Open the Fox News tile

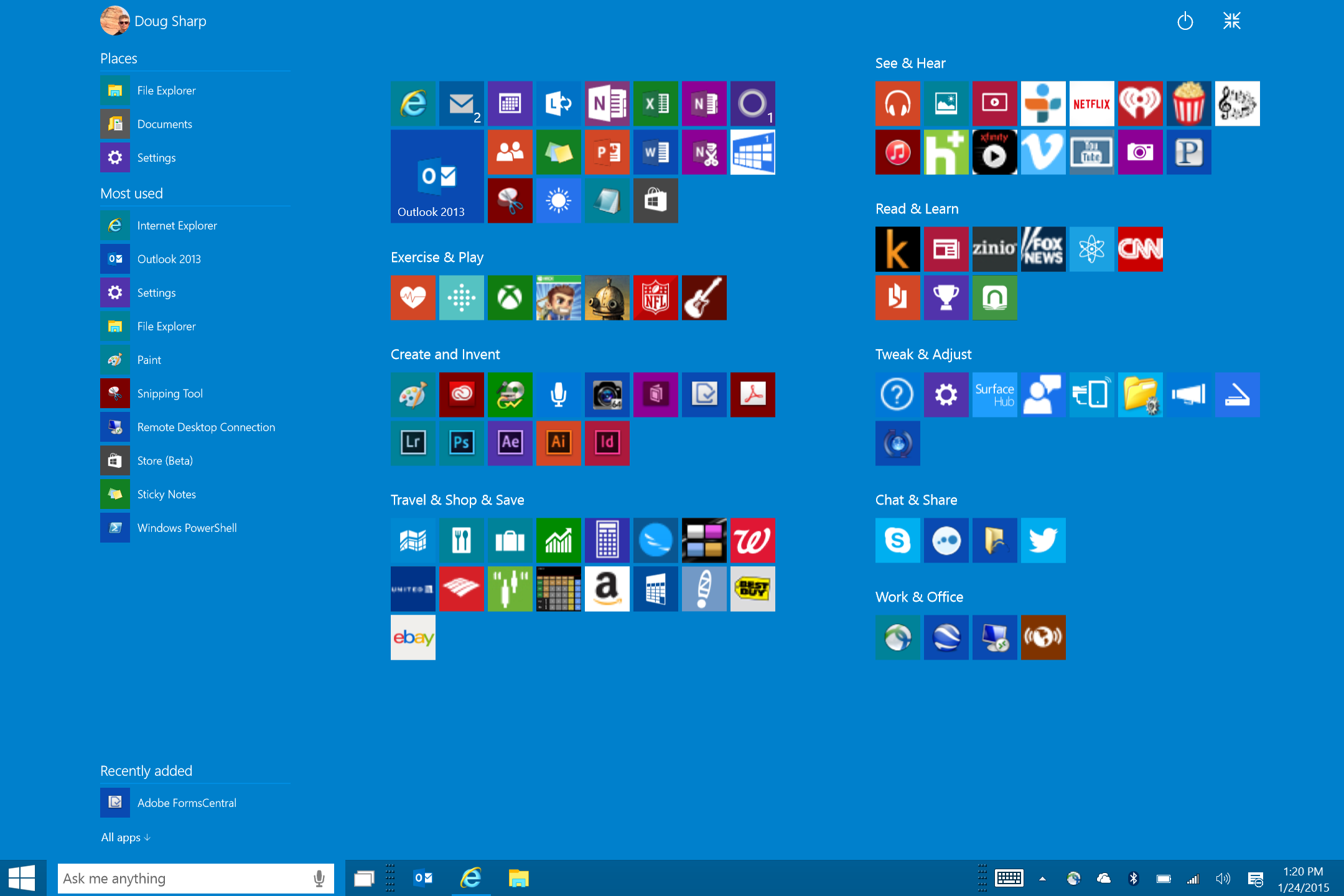(x=1043, y=249)
